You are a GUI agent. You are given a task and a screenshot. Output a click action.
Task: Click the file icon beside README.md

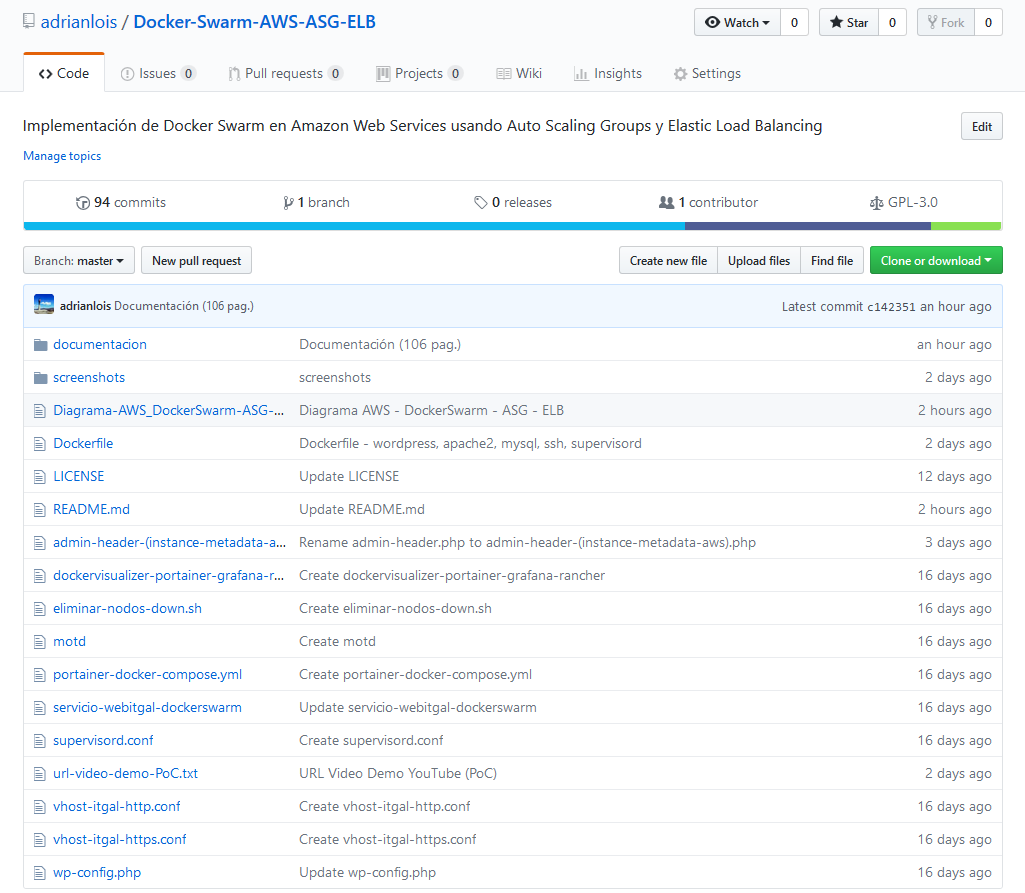click(40, 510)
